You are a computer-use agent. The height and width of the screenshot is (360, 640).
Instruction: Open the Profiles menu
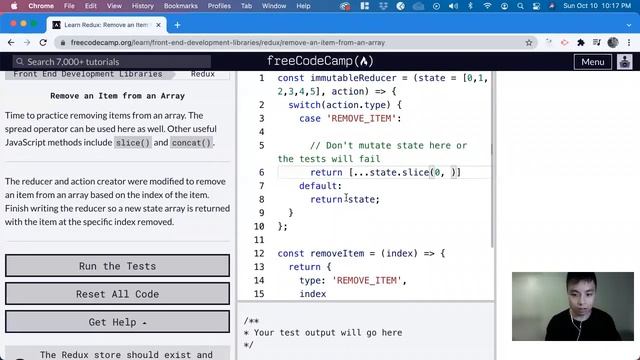pos(219,6)
